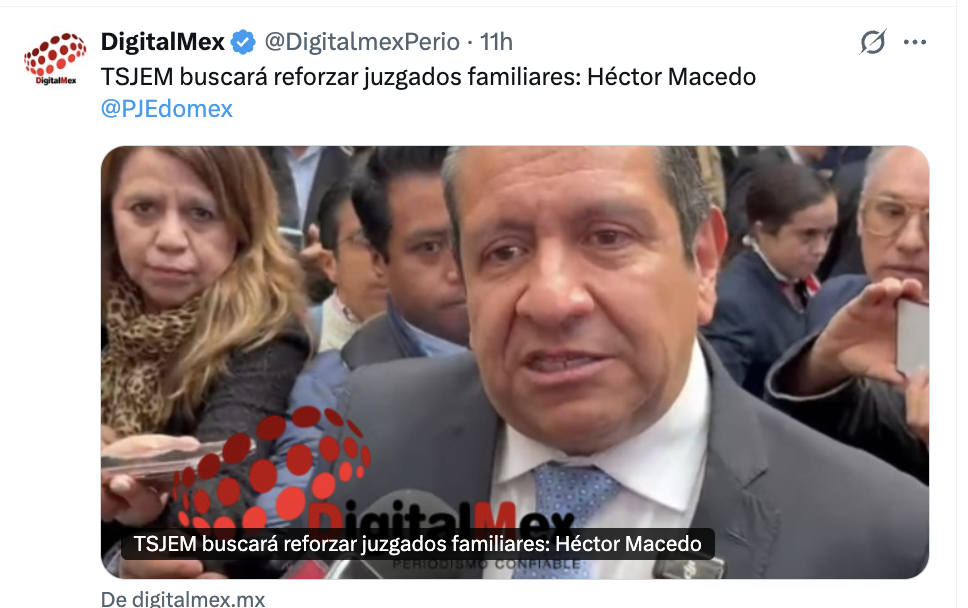Click the video caption bar with Héctor Macedo

point(417,544)
